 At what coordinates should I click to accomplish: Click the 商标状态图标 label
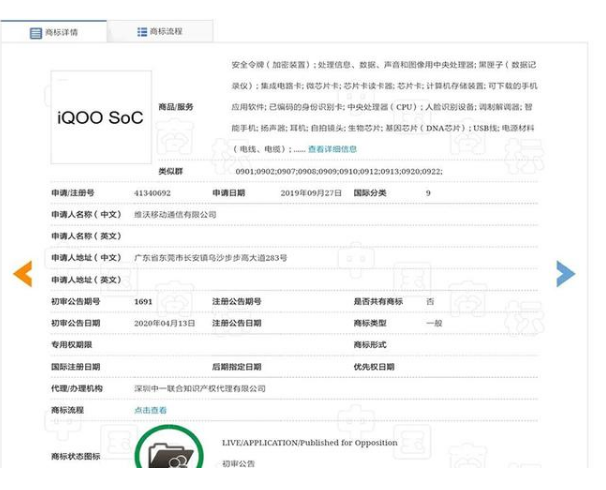(x=76, y=456)
